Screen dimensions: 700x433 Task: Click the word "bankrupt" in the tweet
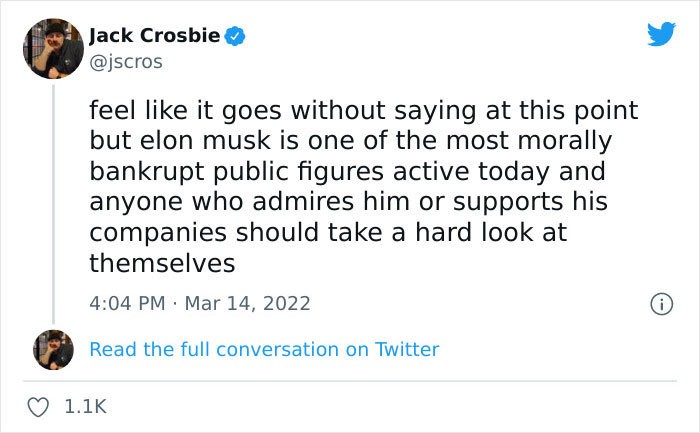pos(139,170)
